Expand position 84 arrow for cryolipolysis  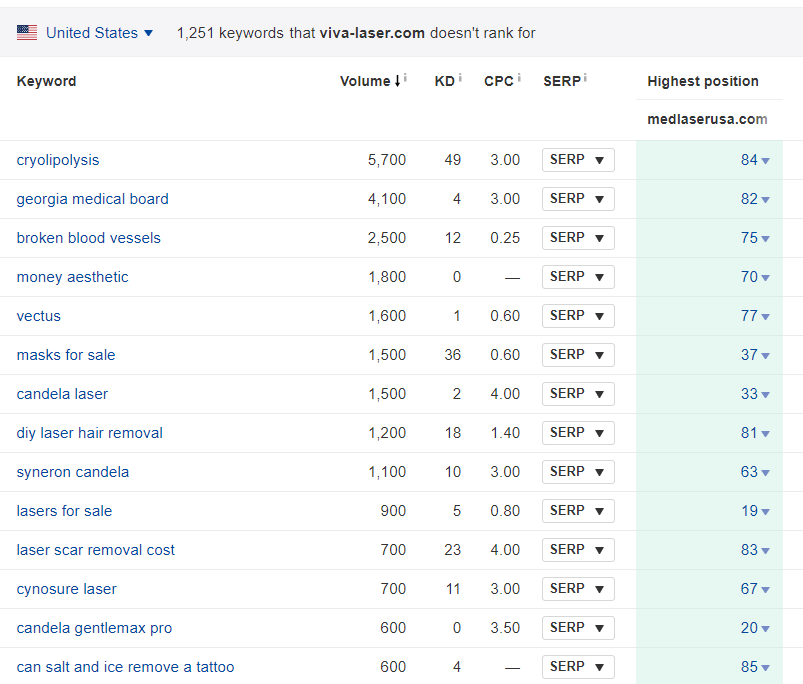tap(765, 161)
